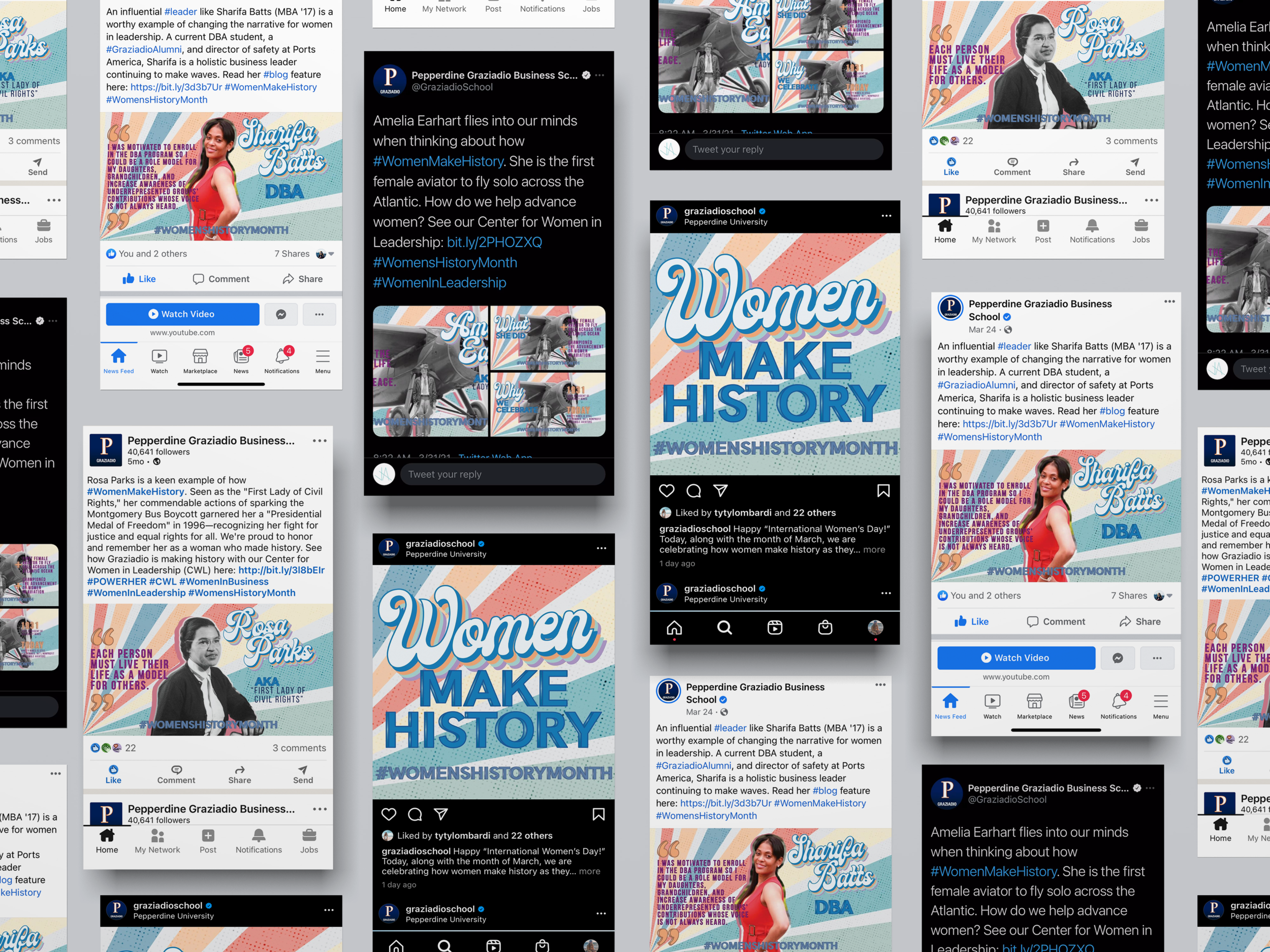This screenshot has width=1270, height=952.
Task: Open Notifications bell in top-left Facebook card
Action: (282, 361)
